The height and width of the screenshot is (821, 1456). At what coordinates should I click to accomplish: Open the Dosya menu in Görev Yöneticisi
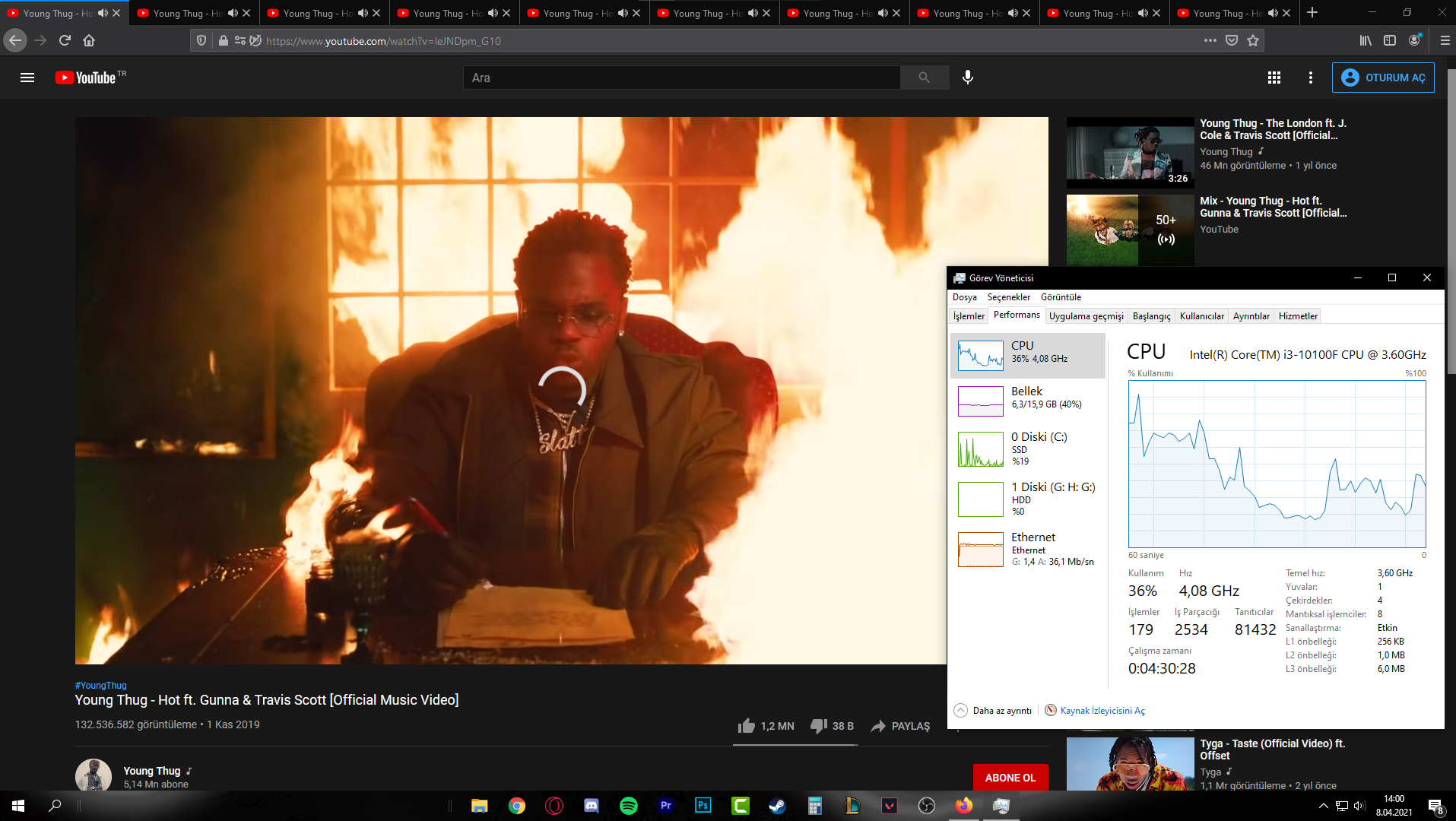(x=964, y=297)
